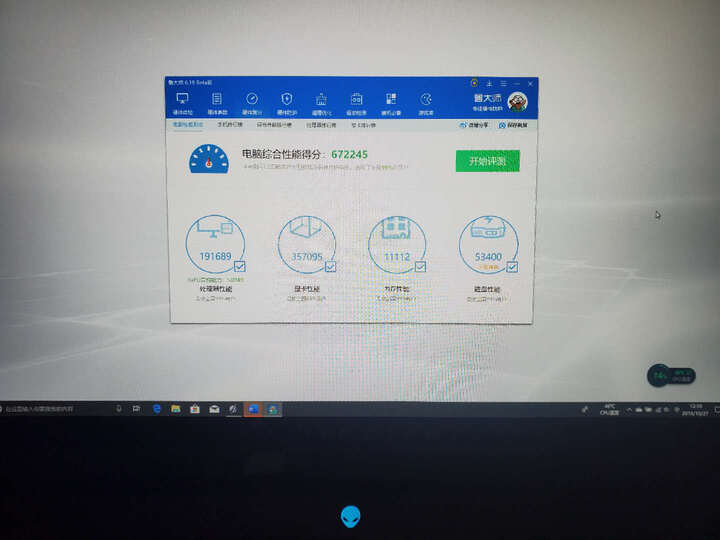Click the save screenshot link

513,125
